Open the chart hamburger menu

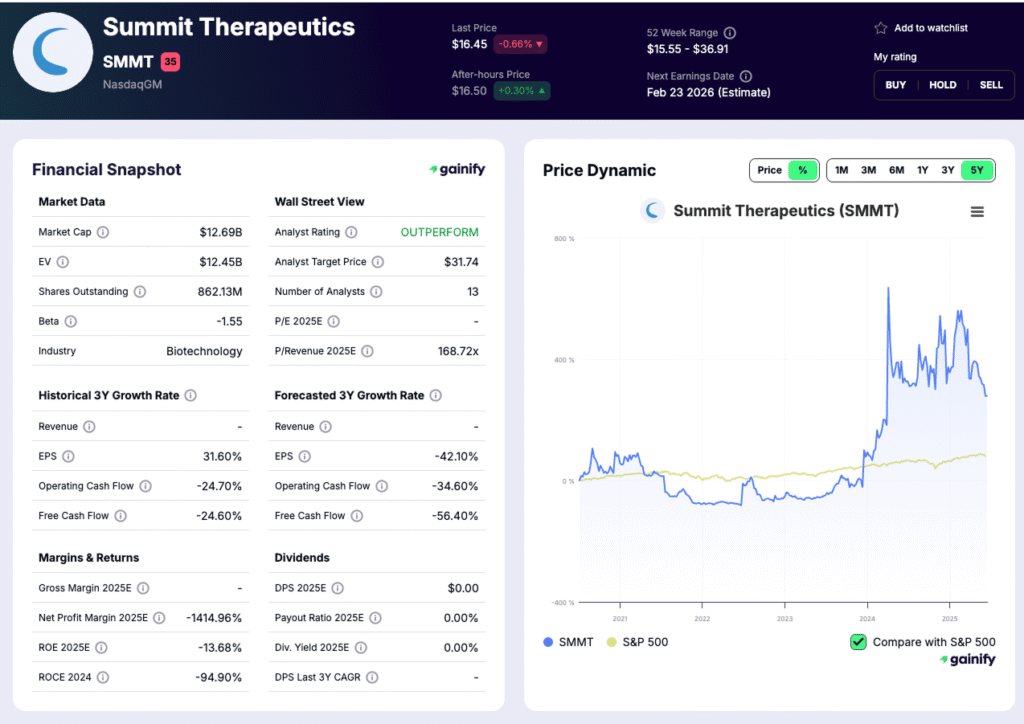click(x=977, y=211)
